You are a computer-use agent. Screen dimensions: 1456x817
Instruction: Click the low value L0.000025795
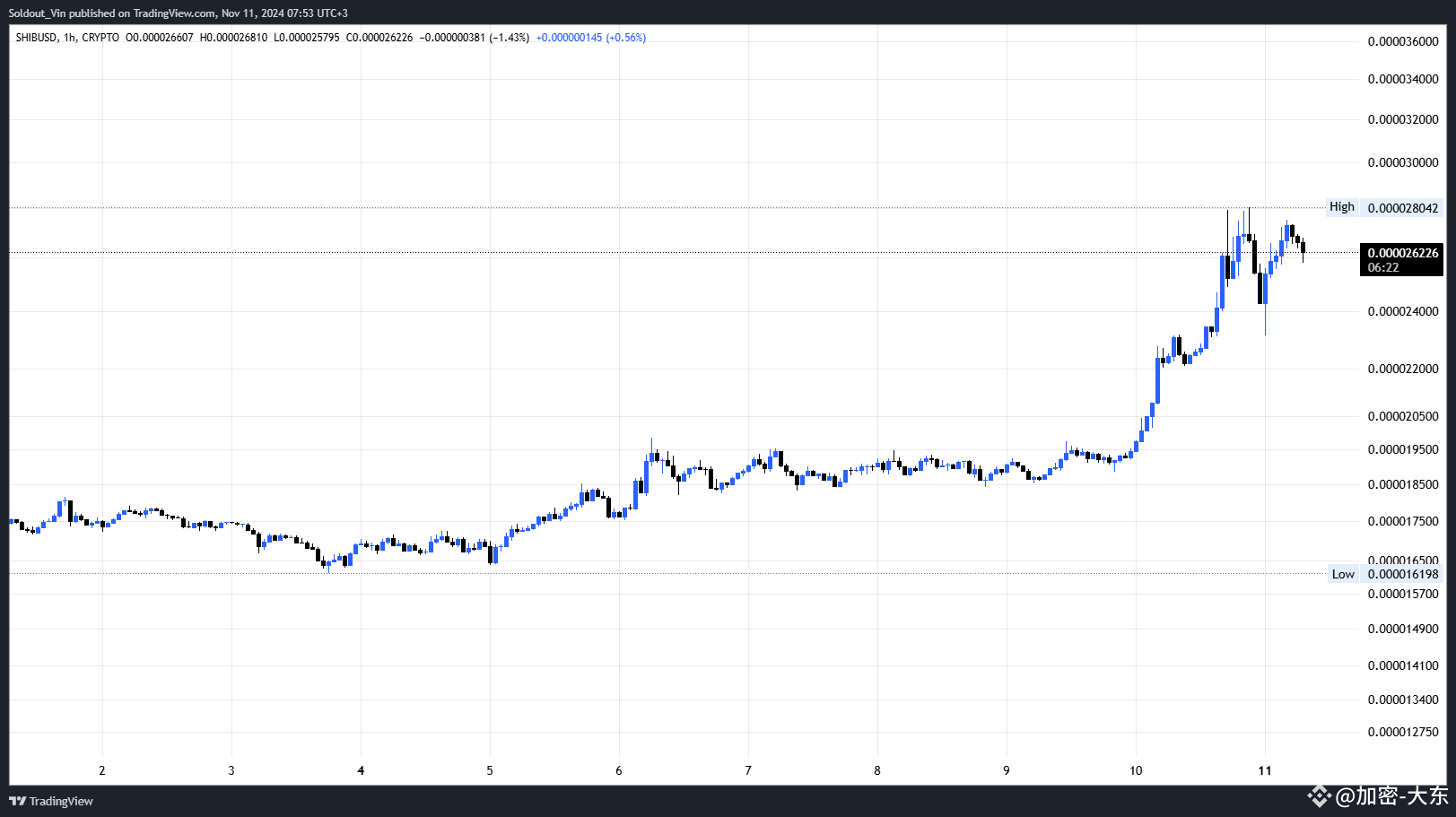[307, 38]
